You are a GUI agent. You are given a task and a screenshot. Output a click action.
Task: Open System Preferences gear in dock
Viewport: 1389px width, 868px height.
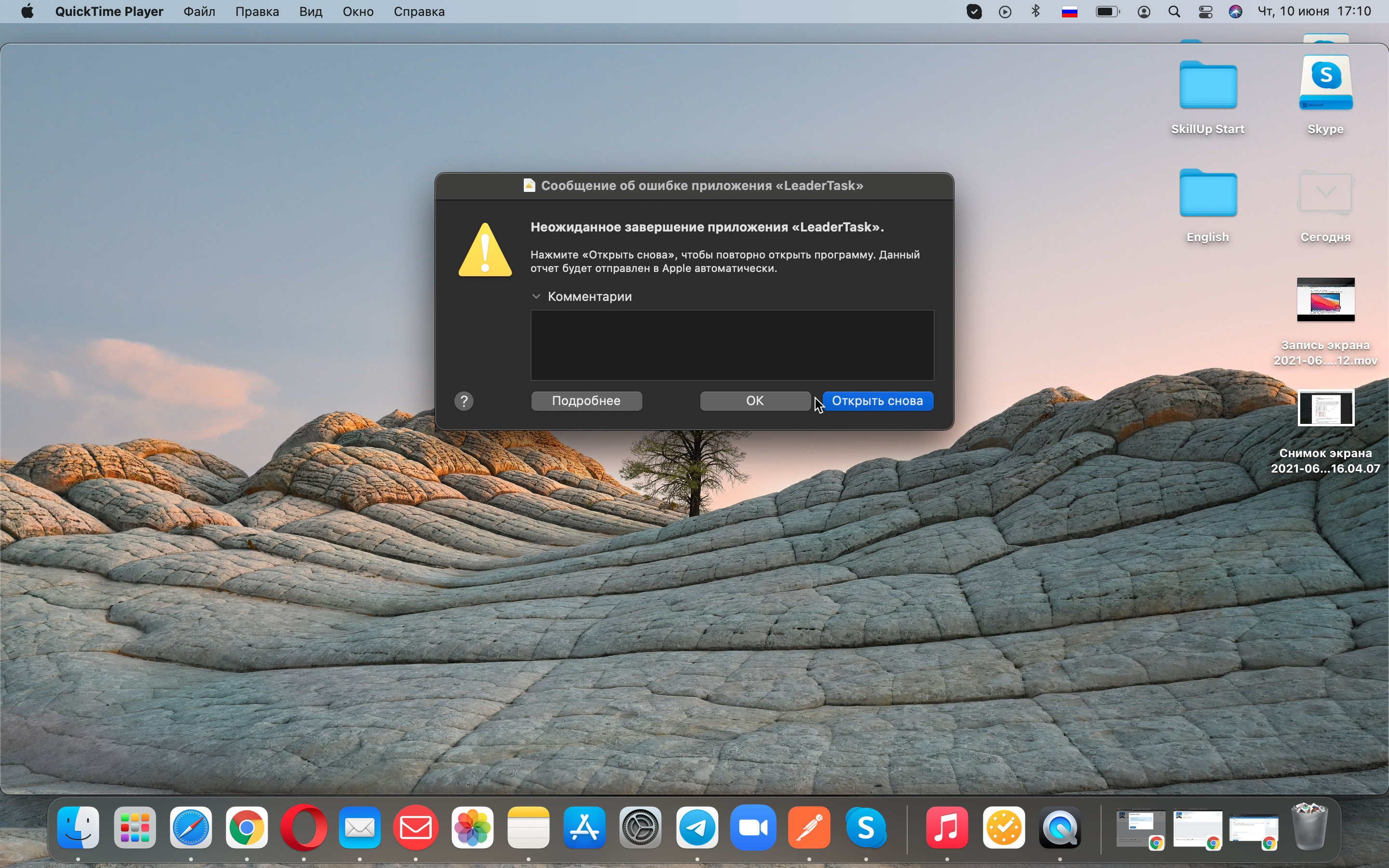[640, 828]
